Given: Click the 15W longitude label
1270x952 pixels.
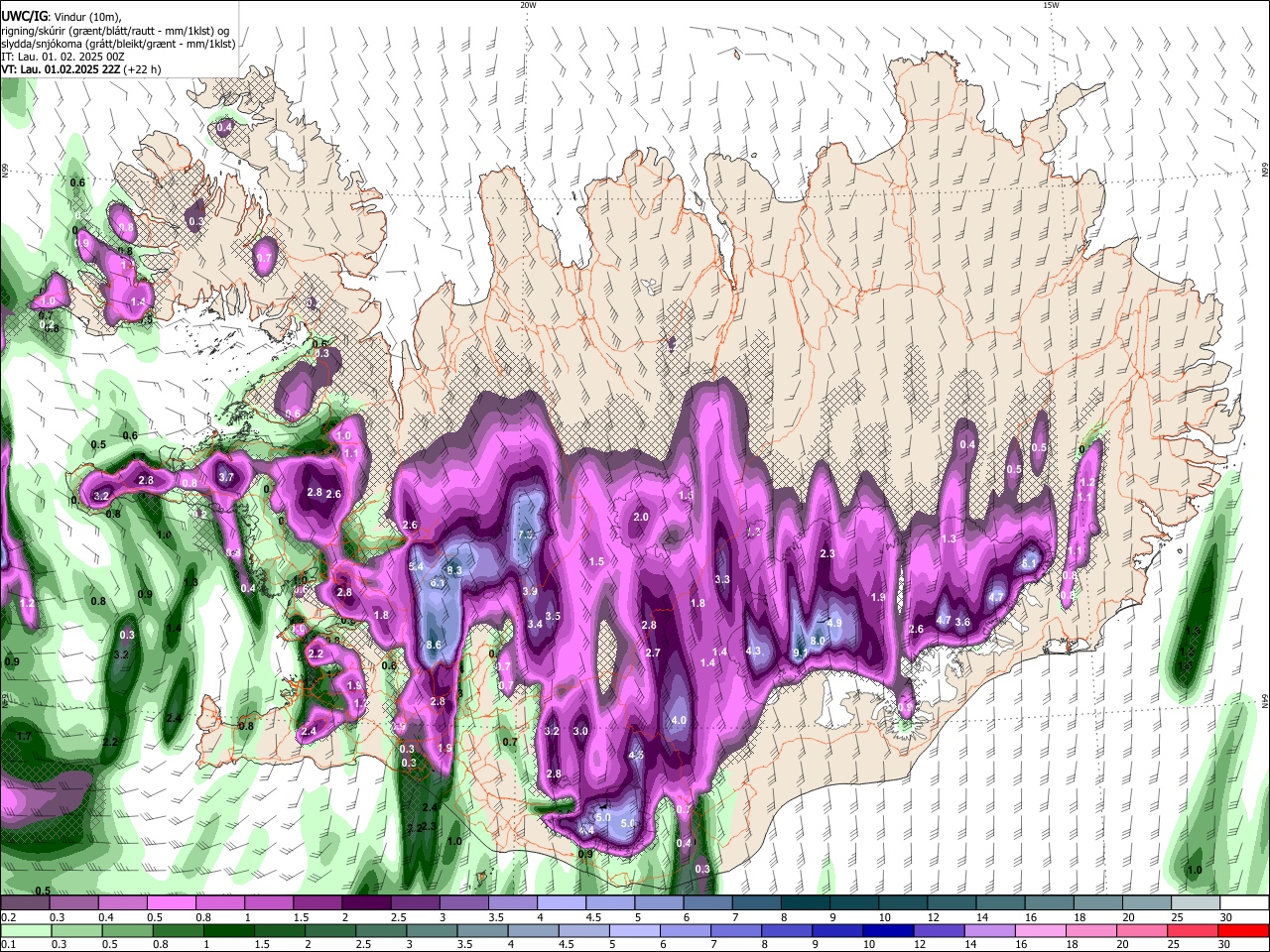Looking at the screenshot, I should [x=1051, y=5].
